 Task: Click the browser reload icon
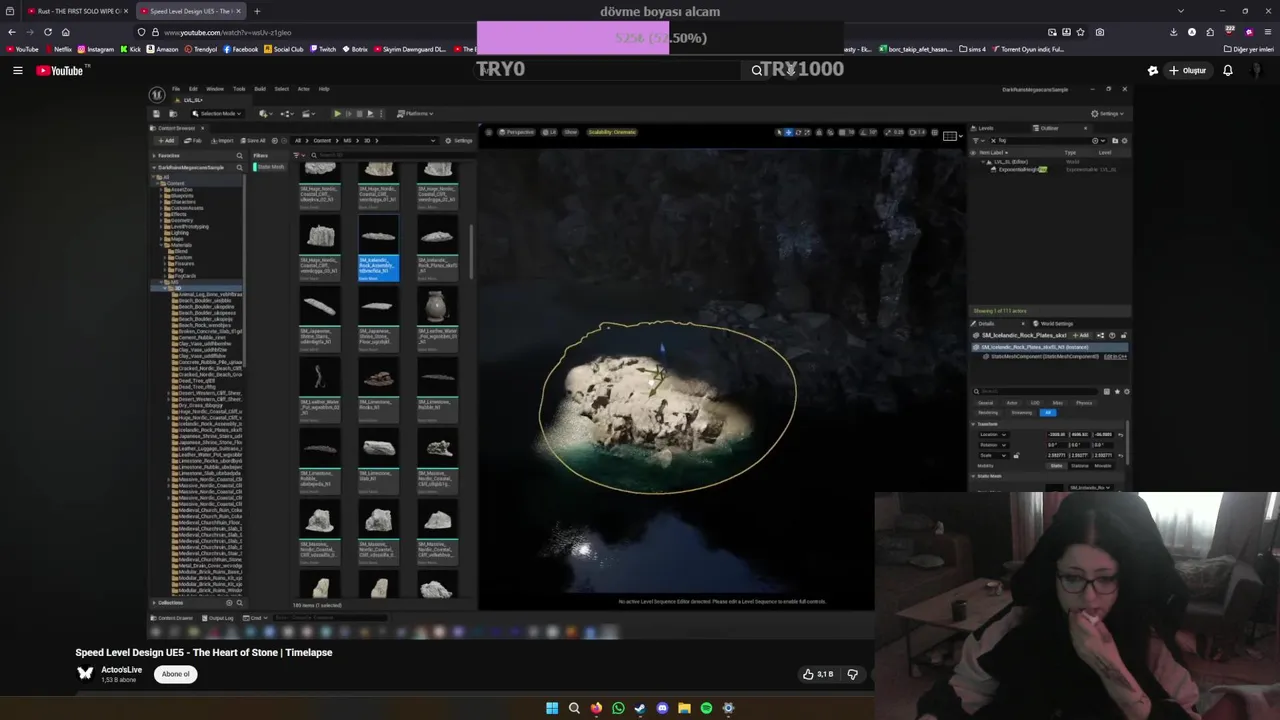47,32
